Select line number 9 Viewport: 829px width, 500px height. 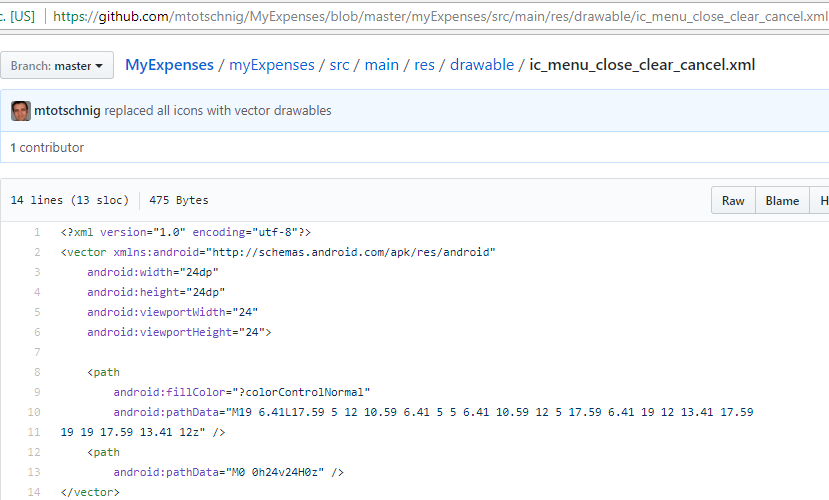37,392
